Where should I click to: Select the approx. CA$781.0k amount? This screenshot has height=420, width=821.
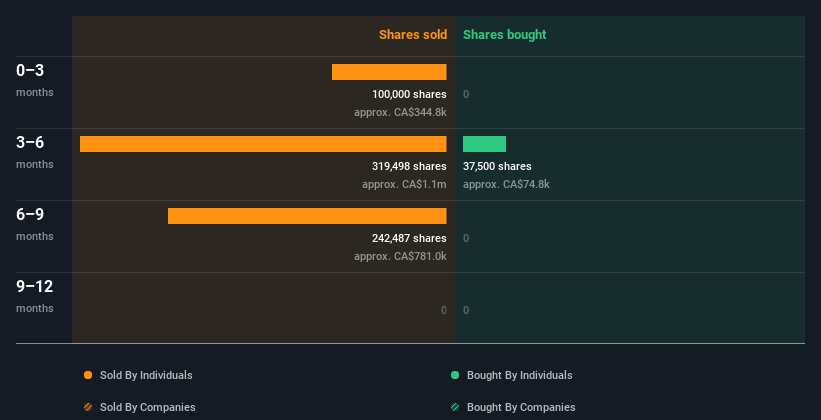point(400,256)
